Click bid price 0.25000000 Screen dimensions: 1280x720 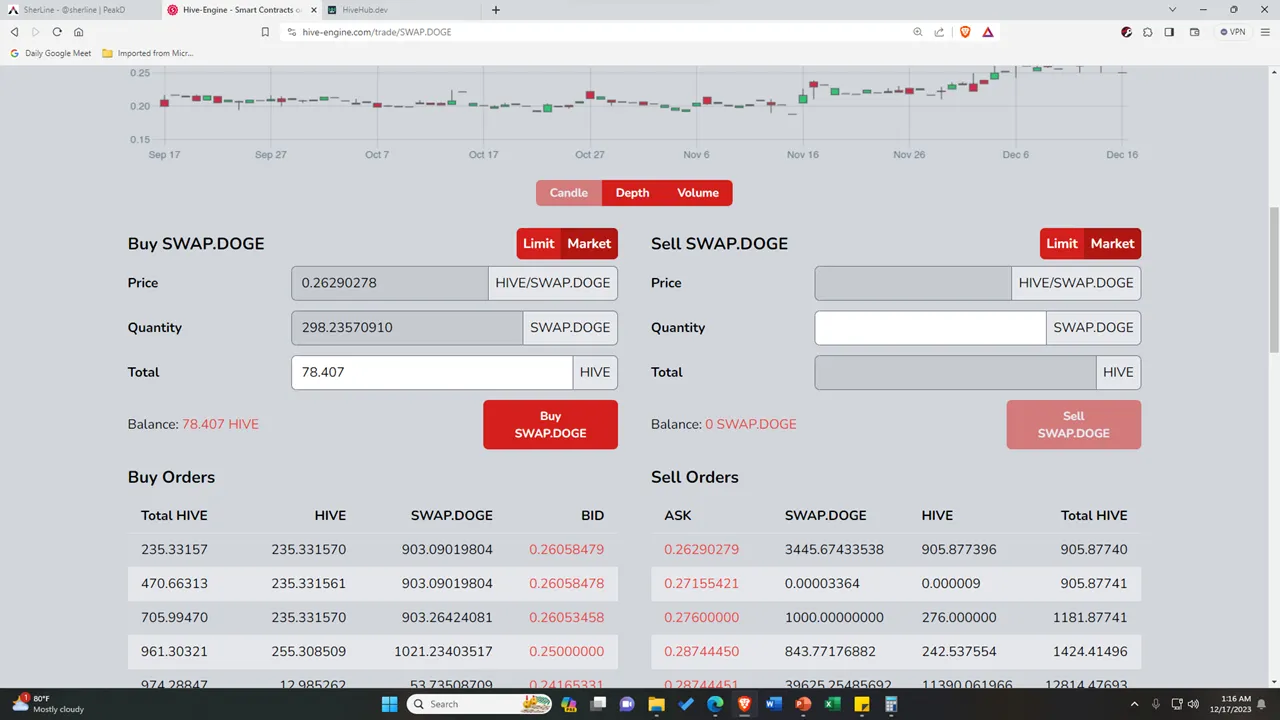[x=566, y=651]
